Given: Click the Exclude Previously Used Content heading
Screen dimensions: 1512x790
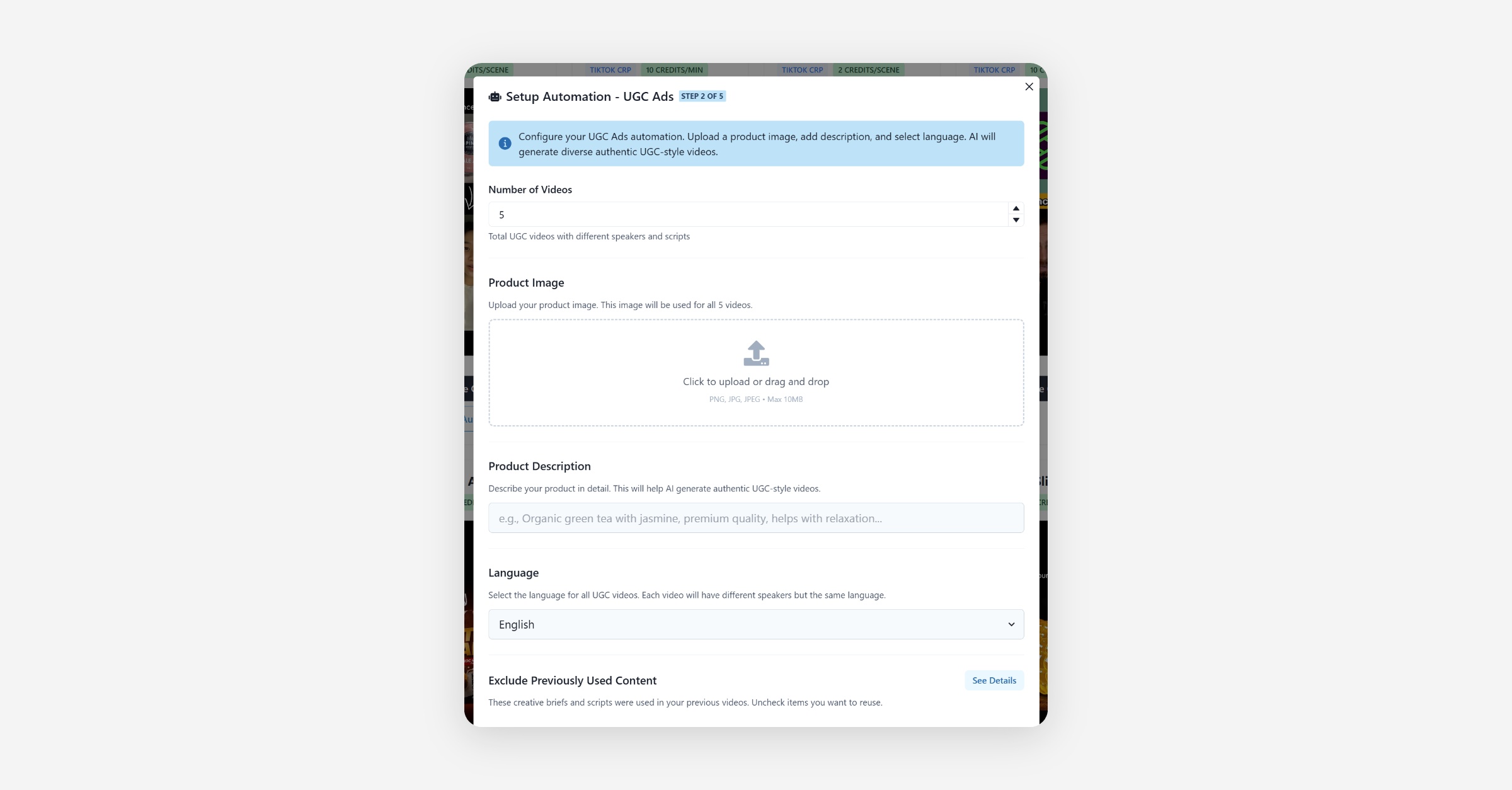Looking at the screenshot, I should 572,680.
